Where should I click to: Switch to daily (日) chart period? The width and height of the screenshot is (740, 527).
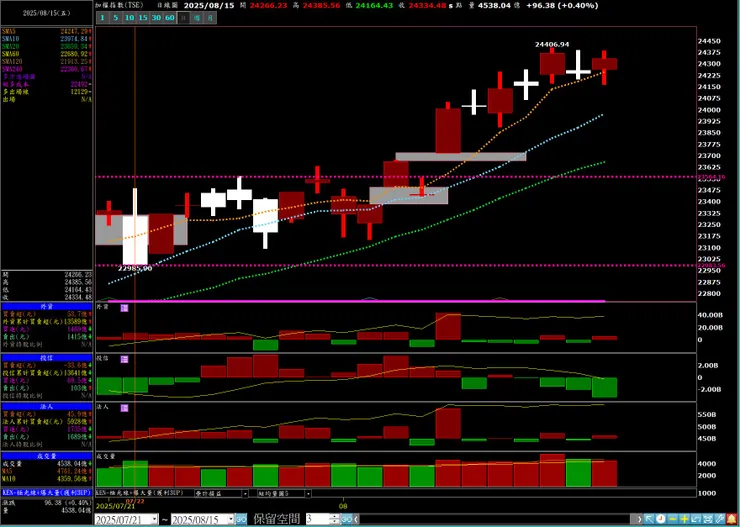click(x=184, y=18)
